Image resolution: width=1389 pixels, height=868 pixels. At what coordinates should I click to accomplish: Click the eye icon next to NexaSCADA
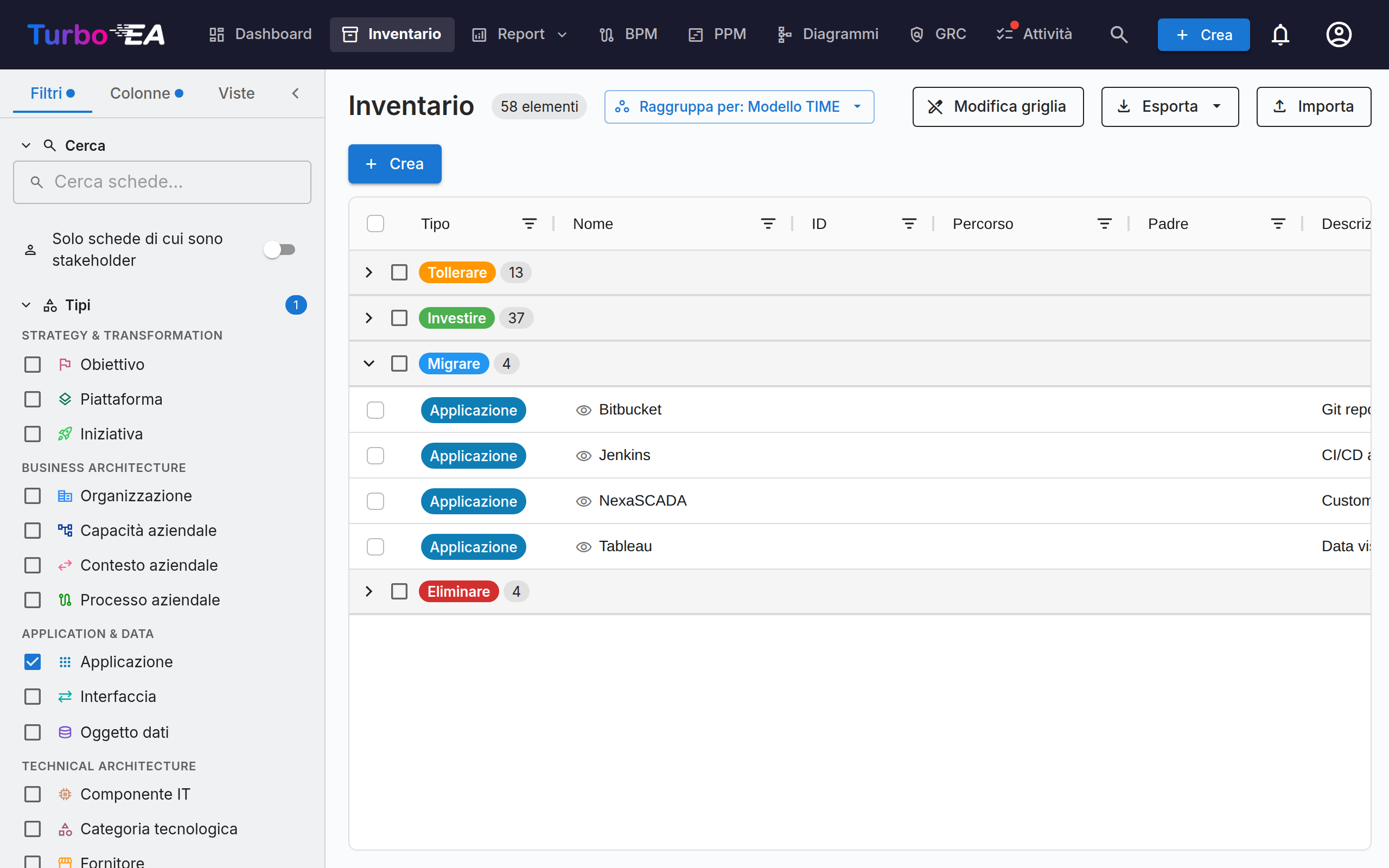tap(583, 501)
